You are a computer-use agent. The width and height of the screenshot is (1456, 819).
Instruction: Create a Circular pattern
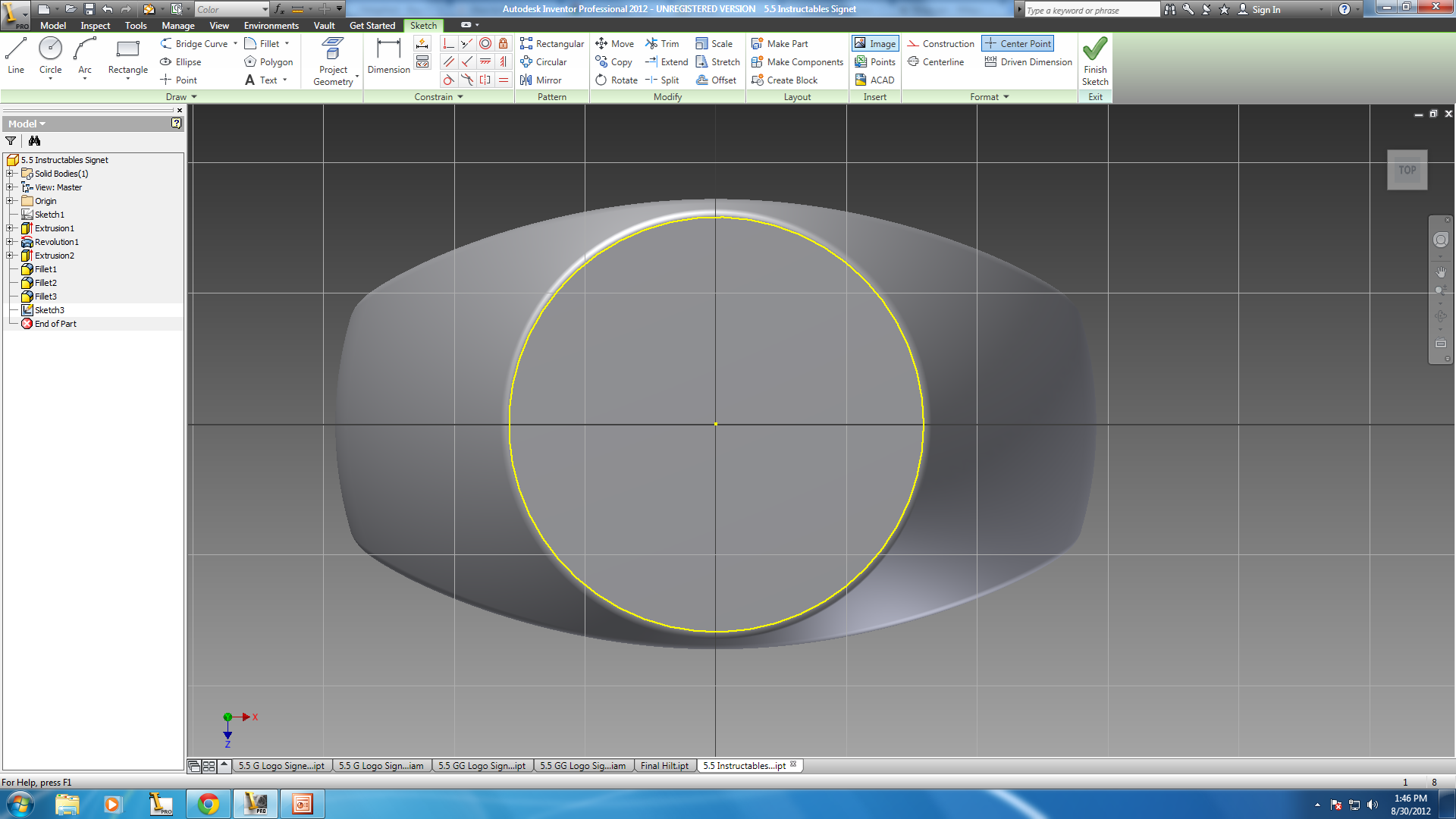pos(543,62)
